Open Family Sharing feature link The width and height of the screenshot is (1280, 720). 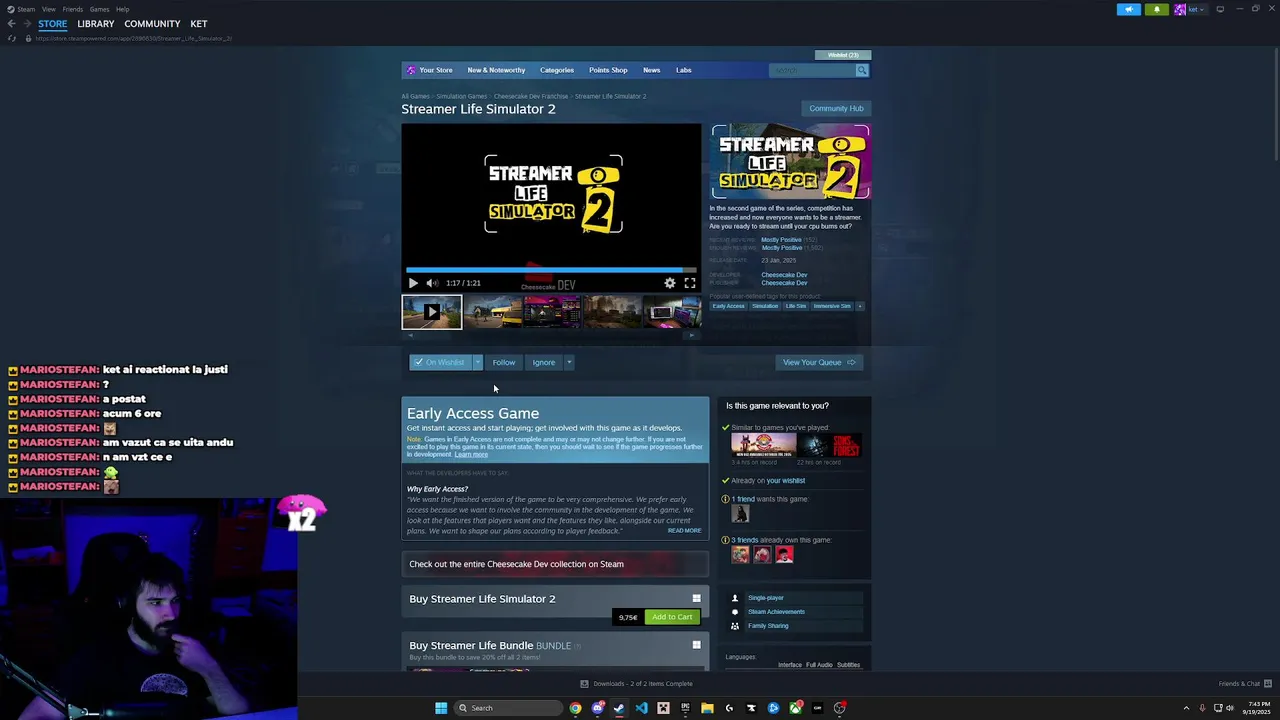click(x=768, y=626)
